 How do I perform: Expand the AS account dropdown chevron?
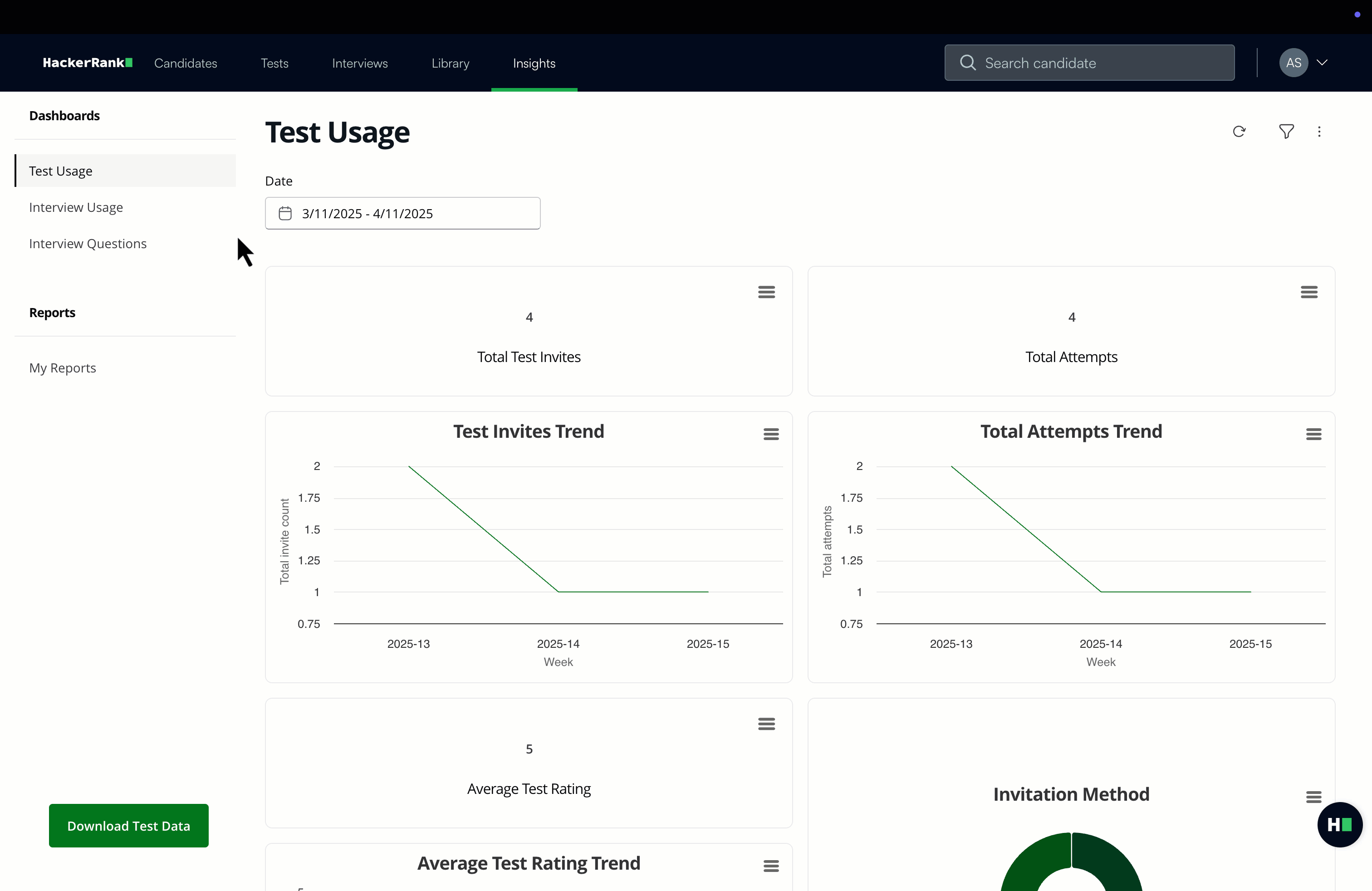1322,63
